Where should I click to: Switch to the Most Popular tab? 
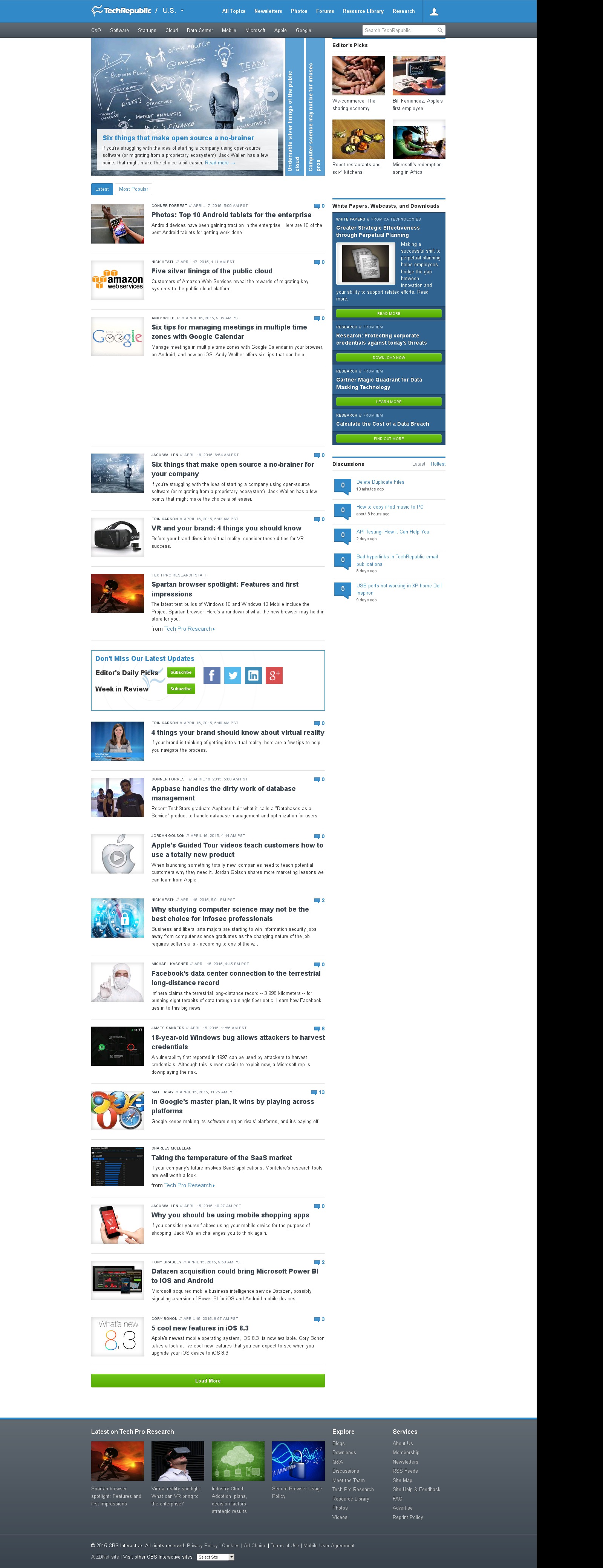click(133, 189)
